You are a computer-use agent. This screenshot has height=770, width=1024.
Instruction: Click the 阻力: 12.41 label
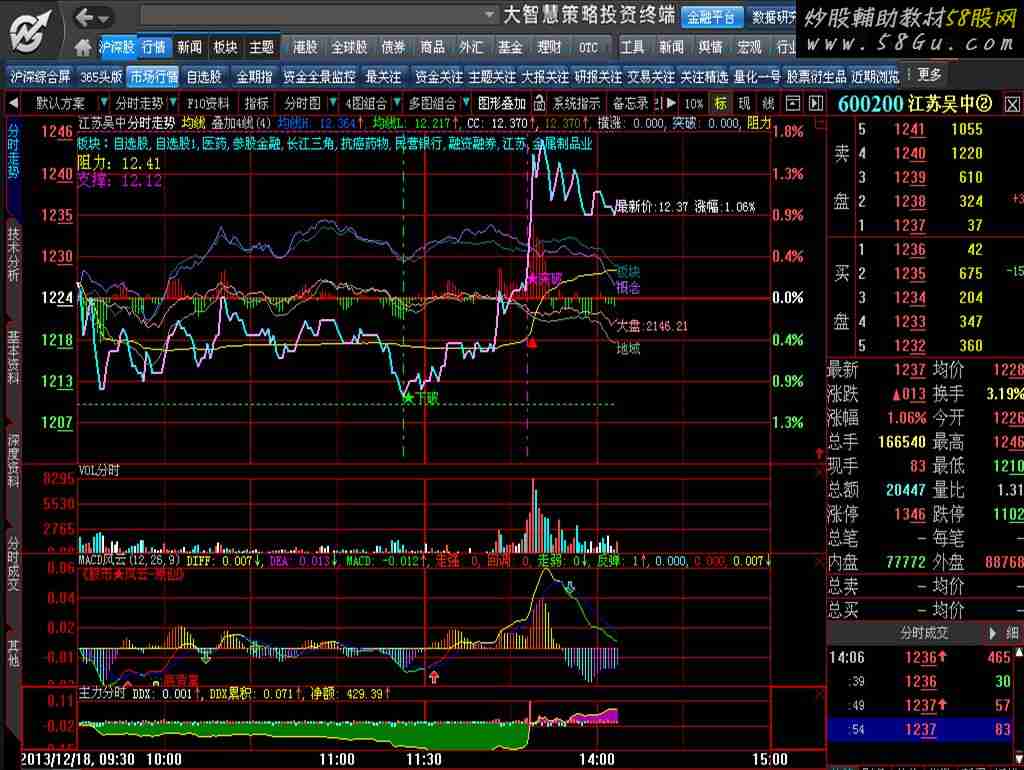coord(119,163)
